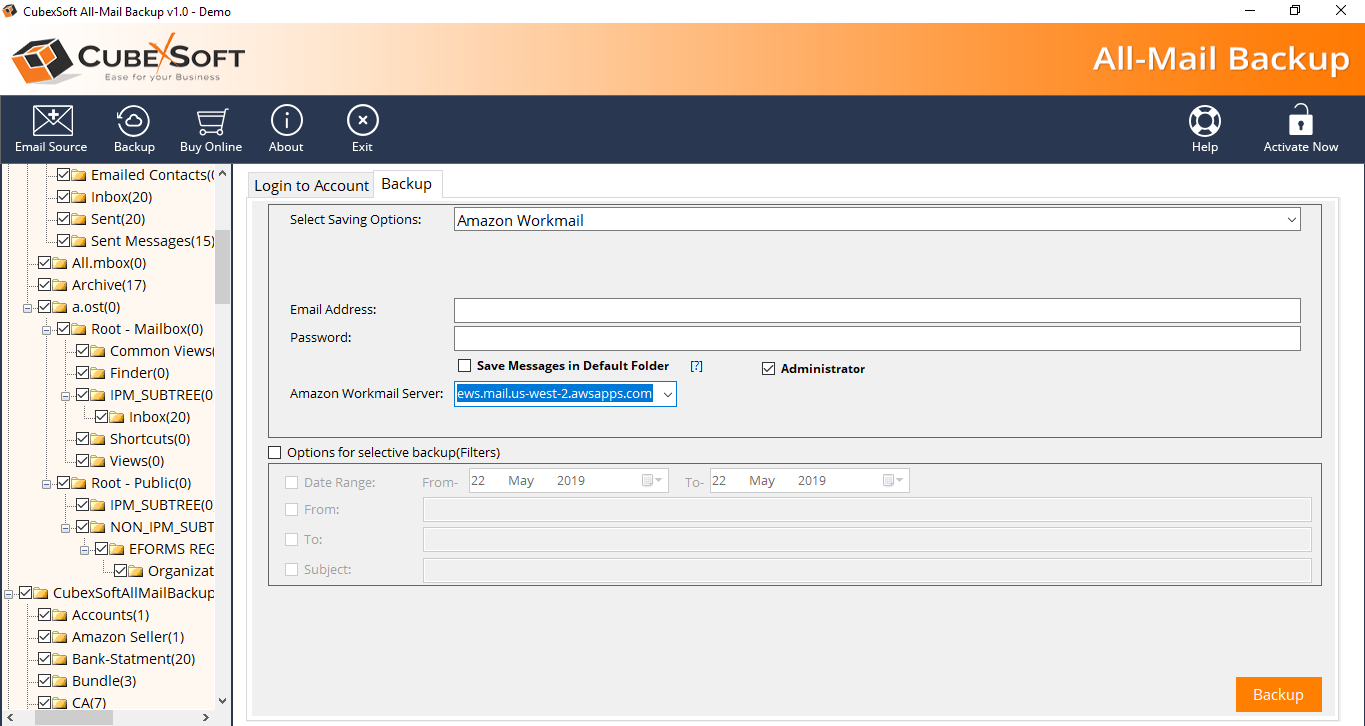The width and height of the screenshot is (1365, 726).
Task: Click the folder icon of All.mbox(0)
Action: pos(61,263)
